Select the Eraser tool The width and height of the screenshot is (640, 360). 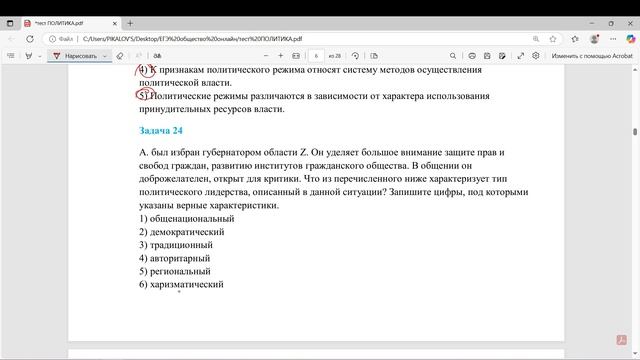point(120,56)
